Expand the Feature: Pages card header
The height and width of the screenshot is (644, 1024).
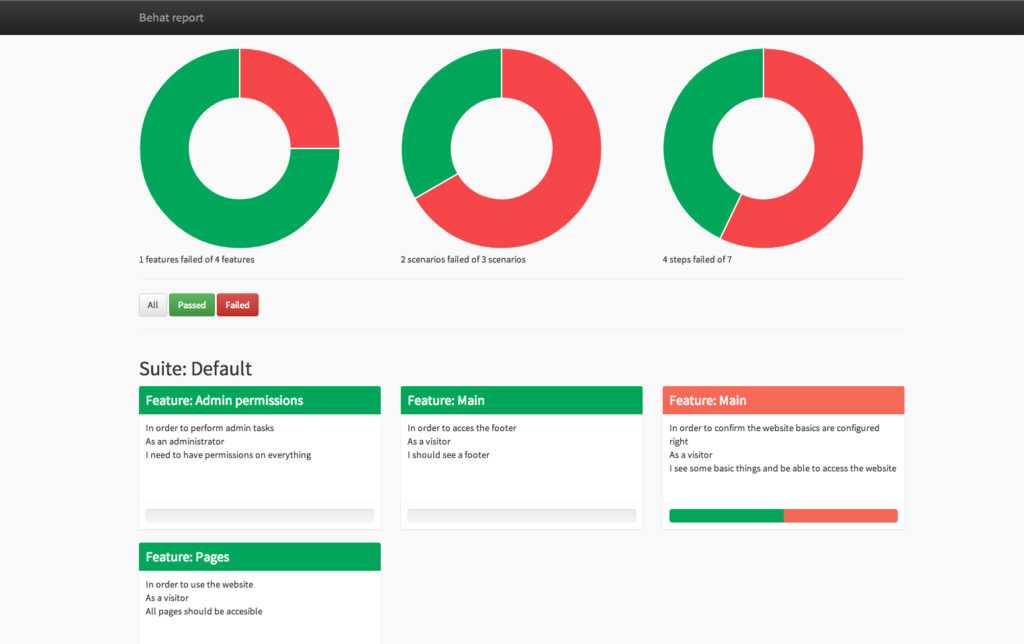click(259, 557)
